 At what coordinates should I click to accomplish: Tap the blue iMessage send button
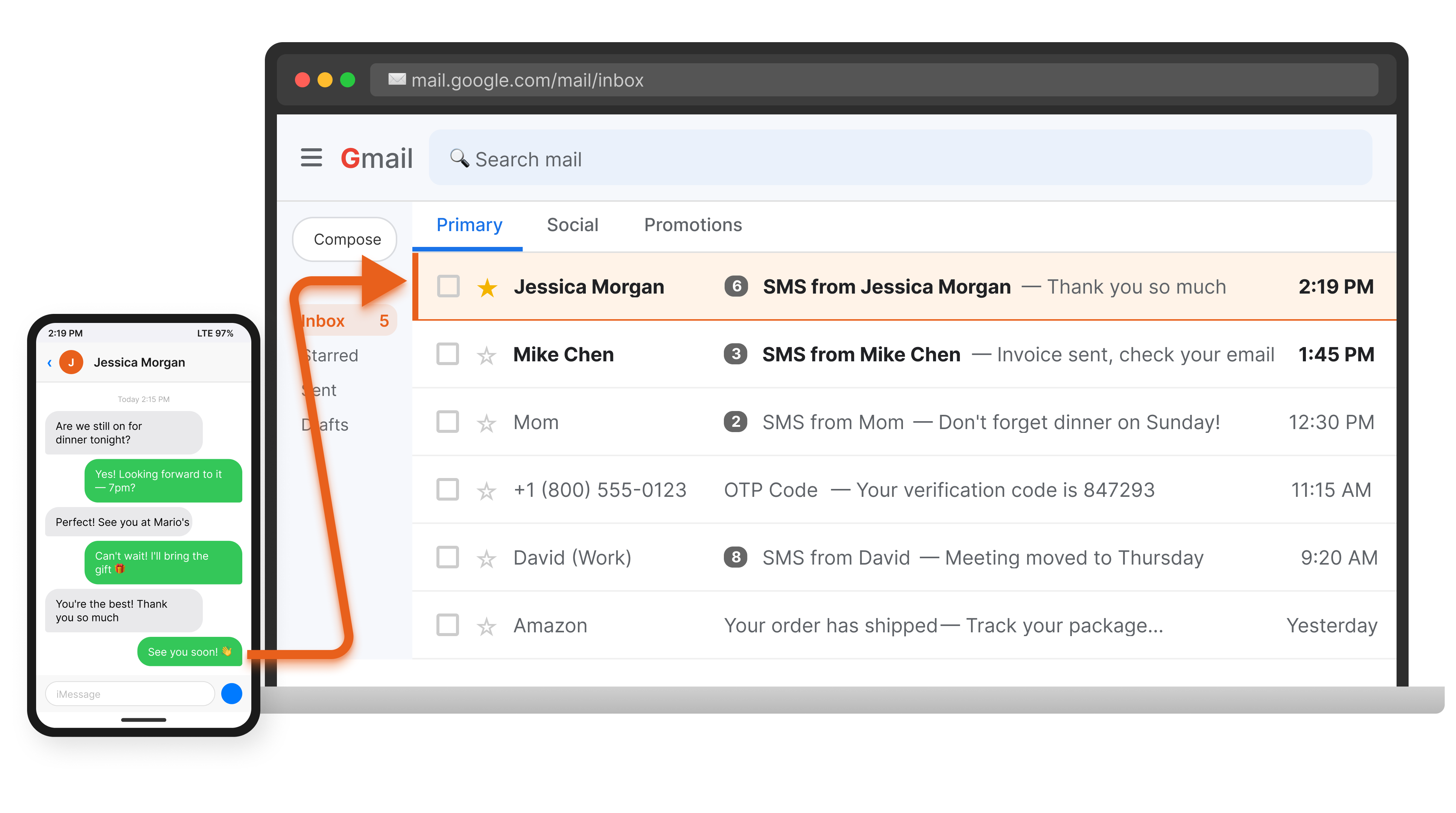[231, 694]
